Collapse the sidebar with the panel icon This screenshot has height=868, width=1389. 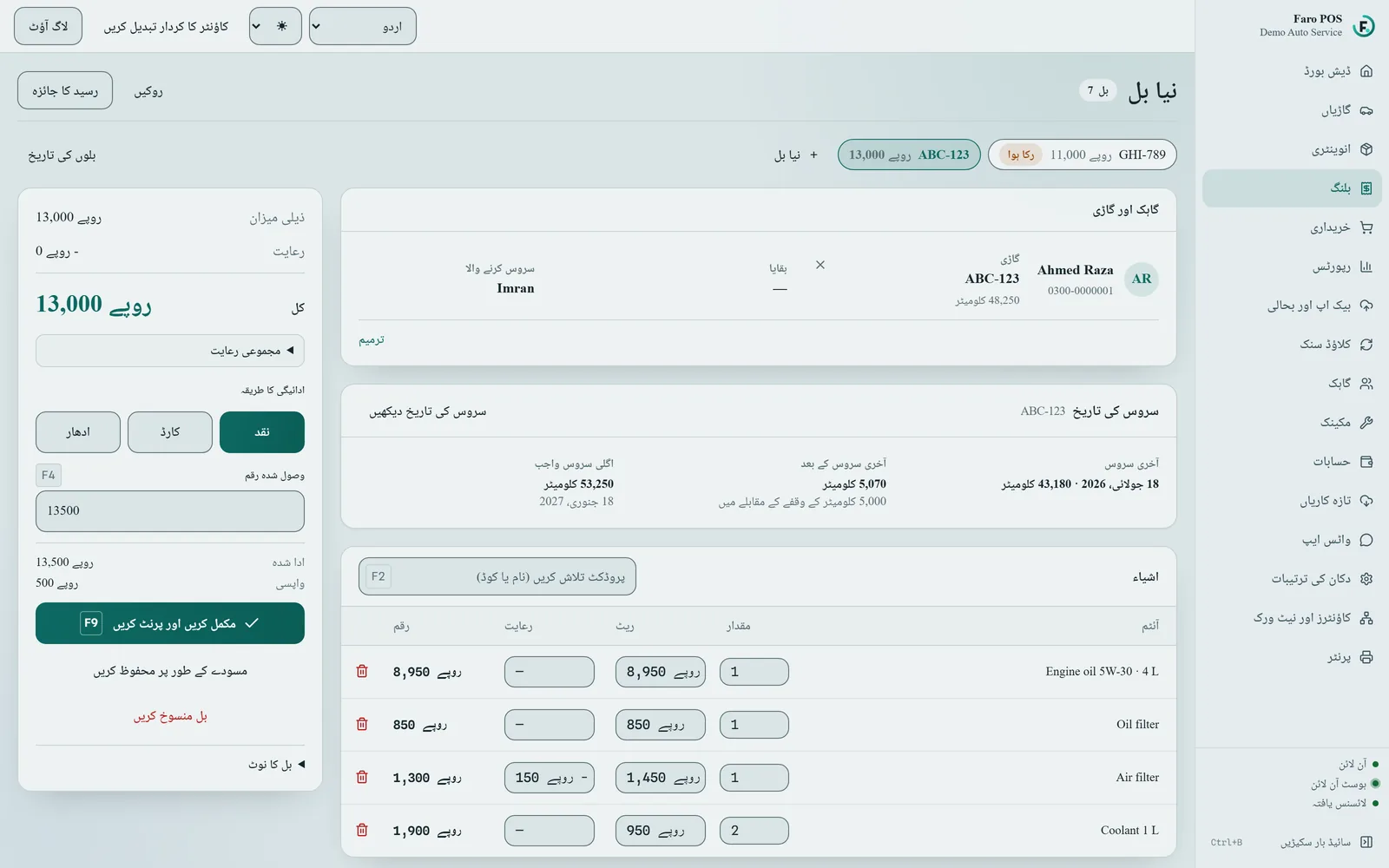(x=1366, y=842)
